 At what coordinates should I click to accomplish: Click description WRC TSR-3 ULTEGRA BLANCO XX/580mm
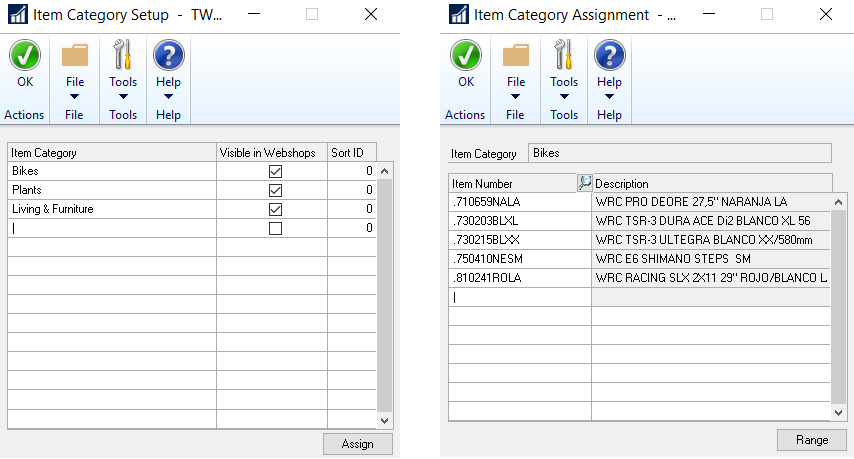[x=711, y=240]
